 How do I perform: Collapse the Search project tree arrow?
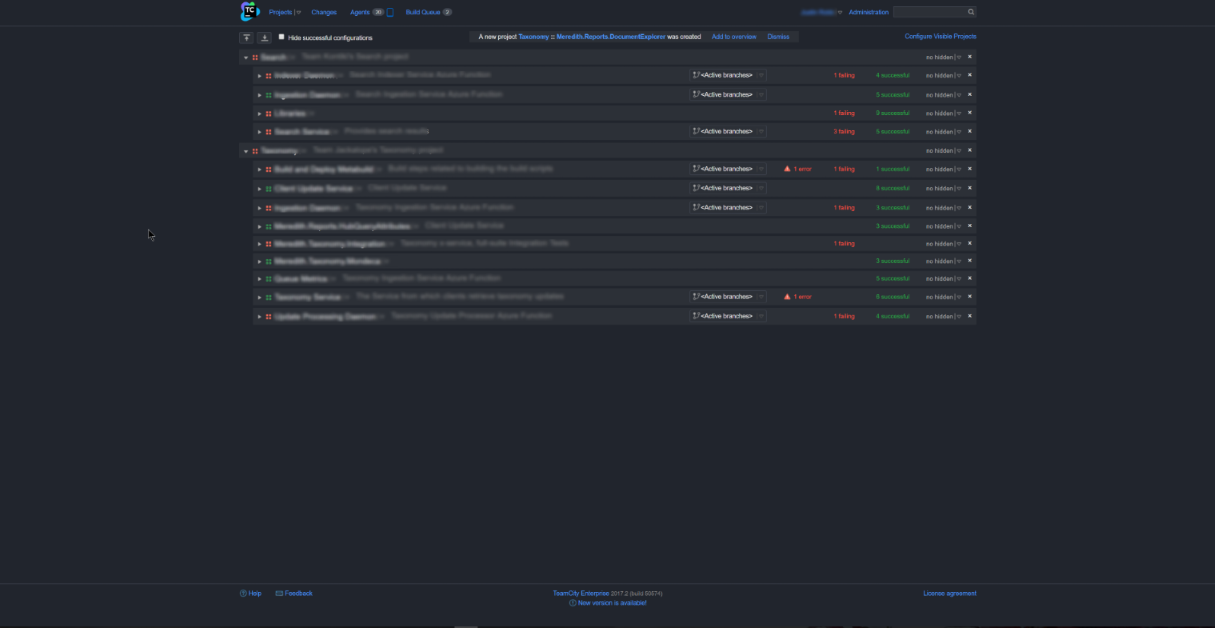tap(246, 57)
